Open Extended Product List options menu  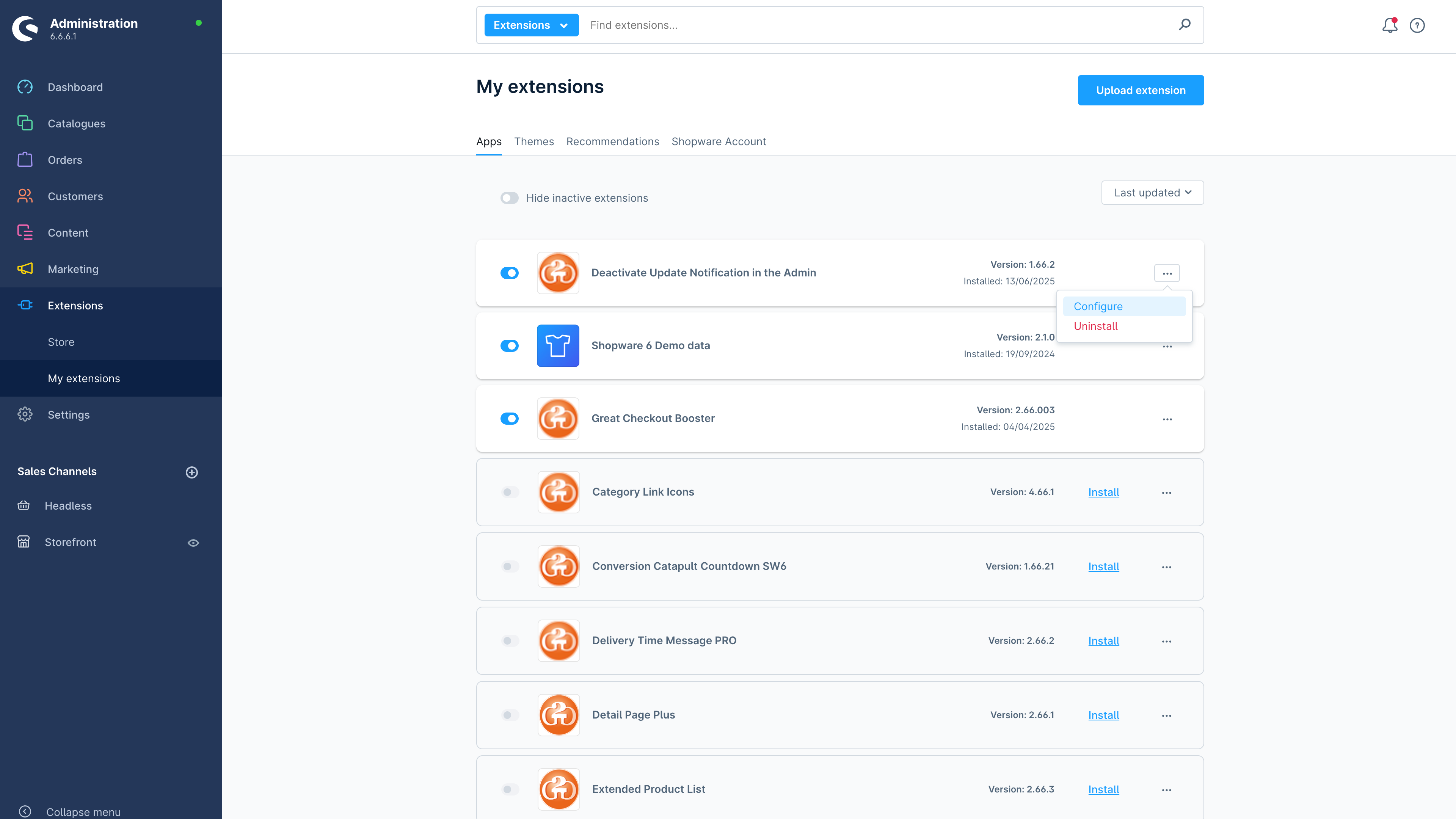pyautogui.click(x=1167, y=790)
